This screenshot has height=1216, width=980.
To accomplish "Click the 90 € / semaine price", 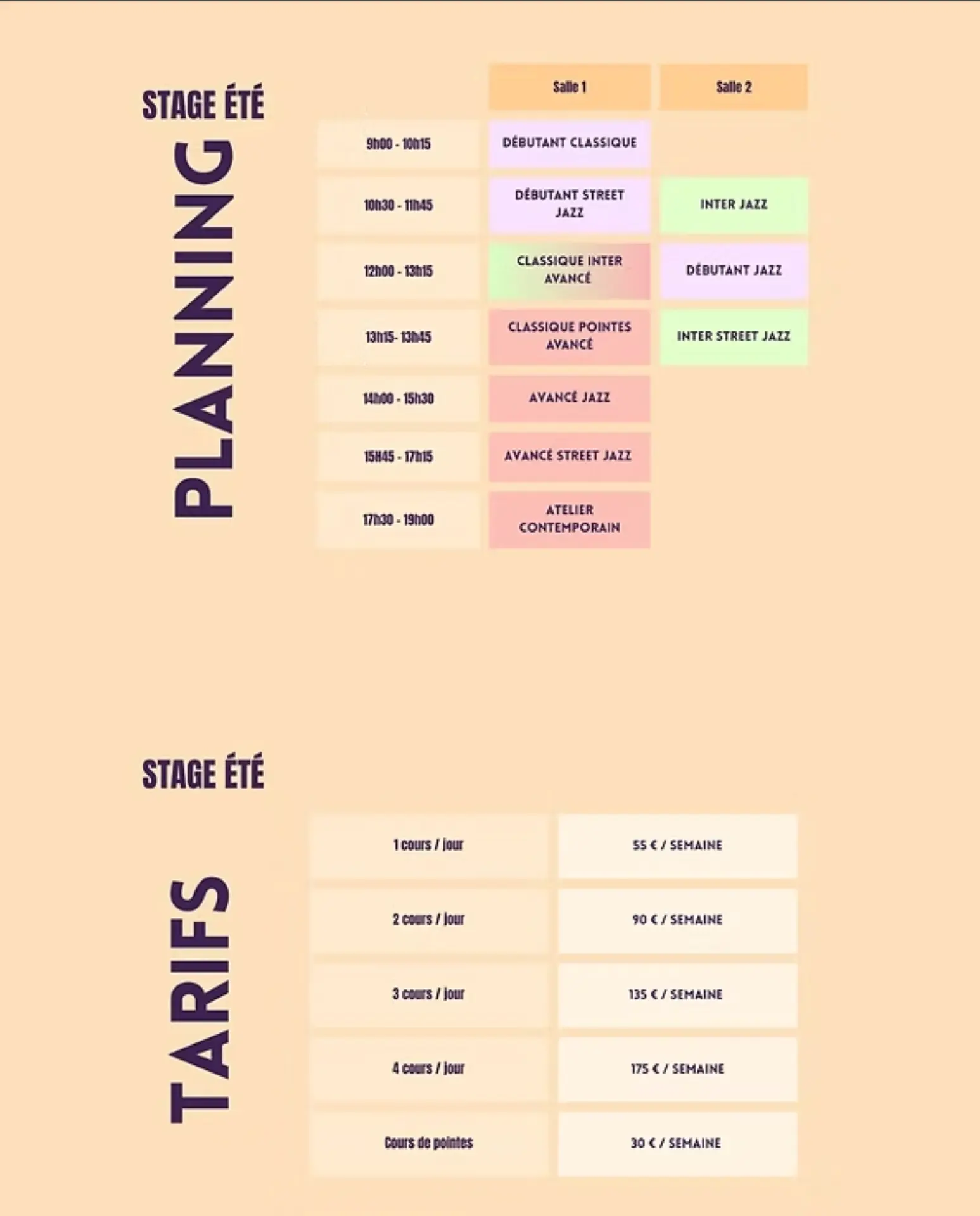I will [x=677, y=921].
